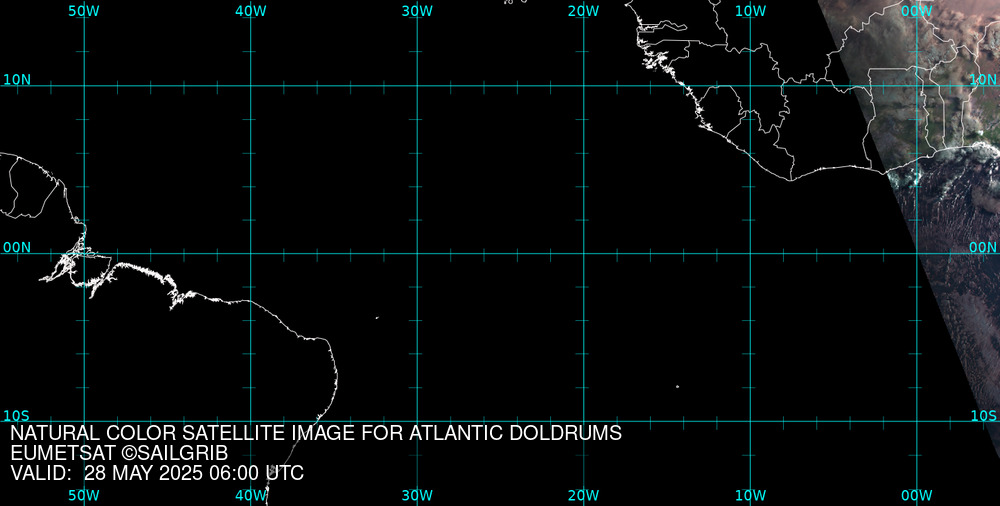Click the 40W label along the top edge
The height and width of the screenshot is (506, 1000).
click(251, 11)
